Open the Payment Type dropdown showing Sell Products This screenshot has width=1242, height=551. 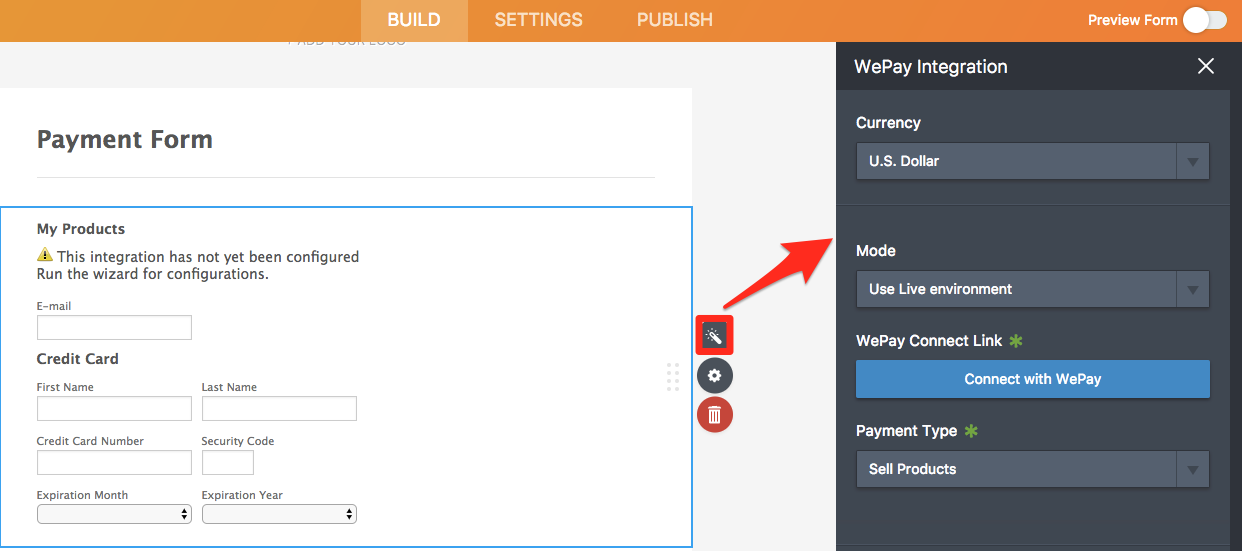[x=1033, y=469]
